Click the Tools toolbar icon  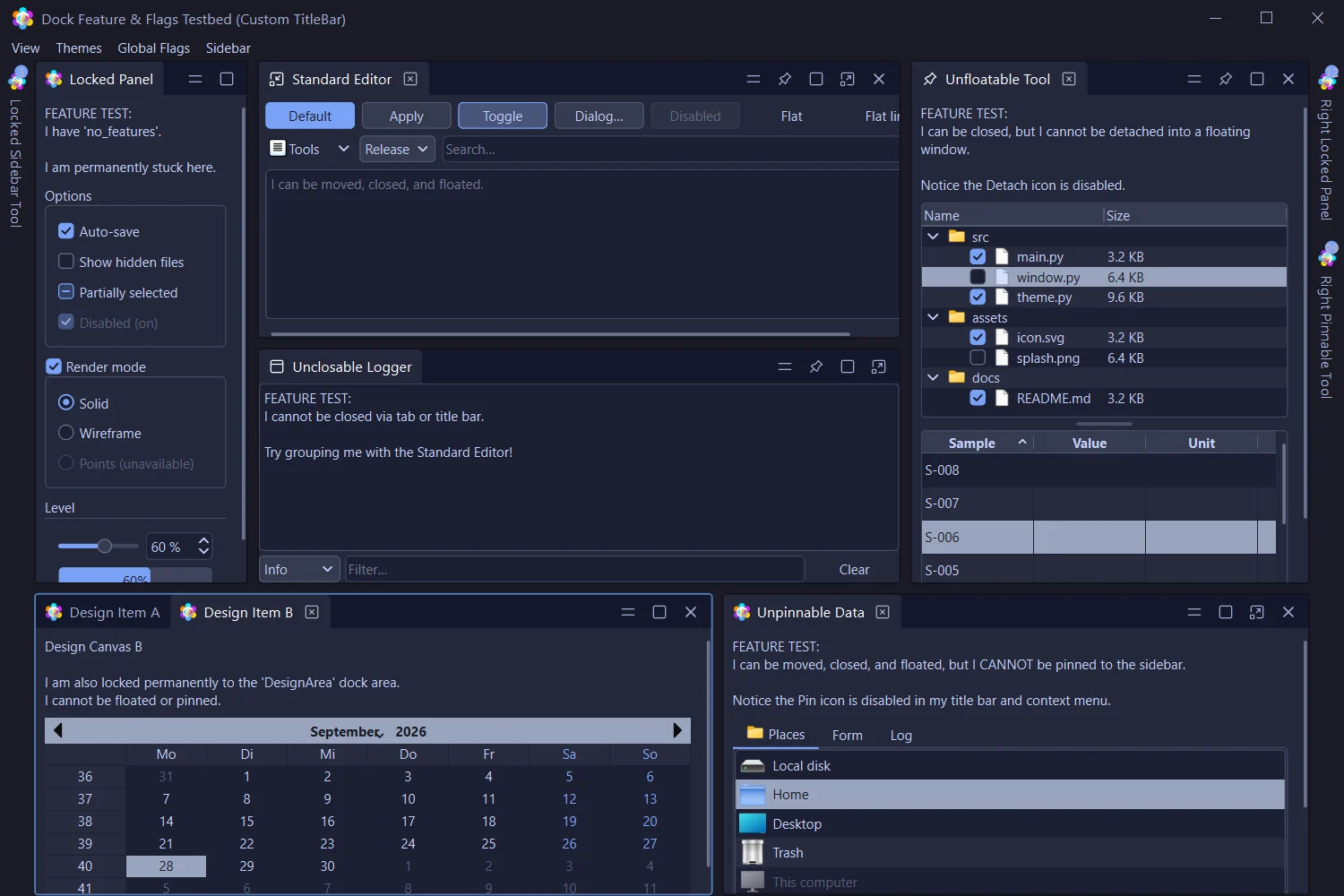click(x=279, y=148)
